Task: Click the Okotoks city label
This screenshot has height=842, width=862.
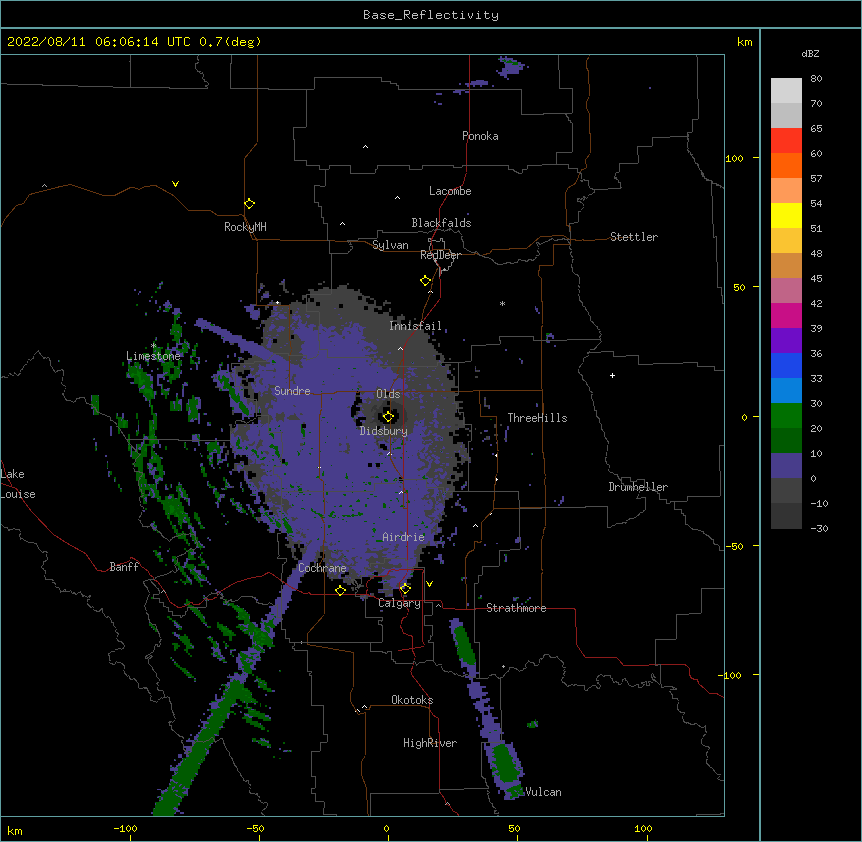Action: pyautogui.click(x=412, y=700)
